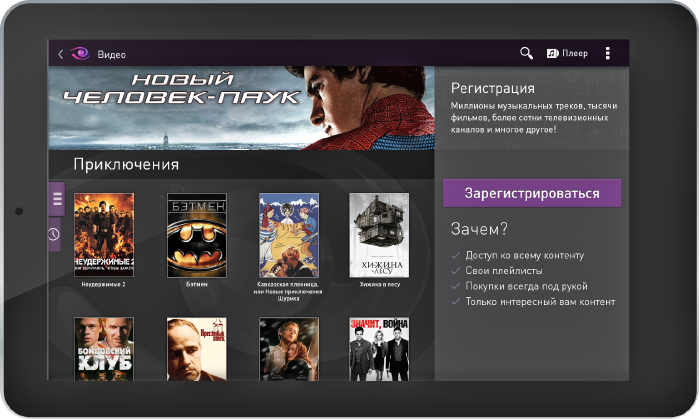Open the Кавказская пленница poster
Viewport: 700px width, 420px height.
(289, 235)
